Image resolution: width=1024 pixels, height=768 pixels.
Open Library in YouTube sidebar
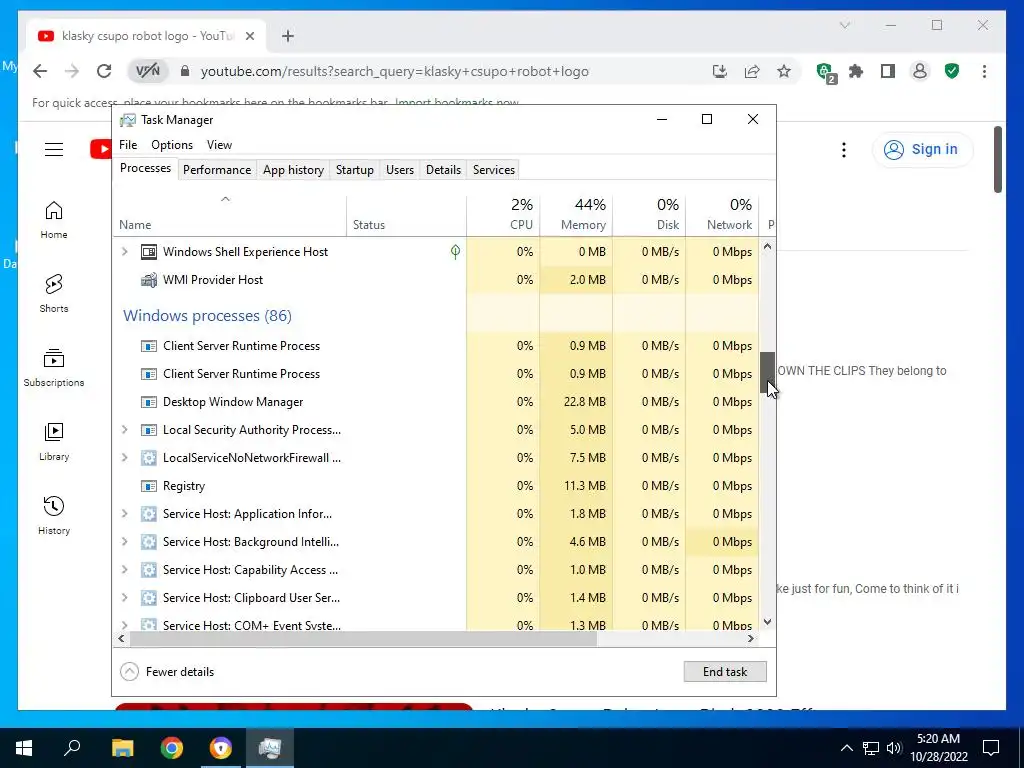(x=54, y=441)
